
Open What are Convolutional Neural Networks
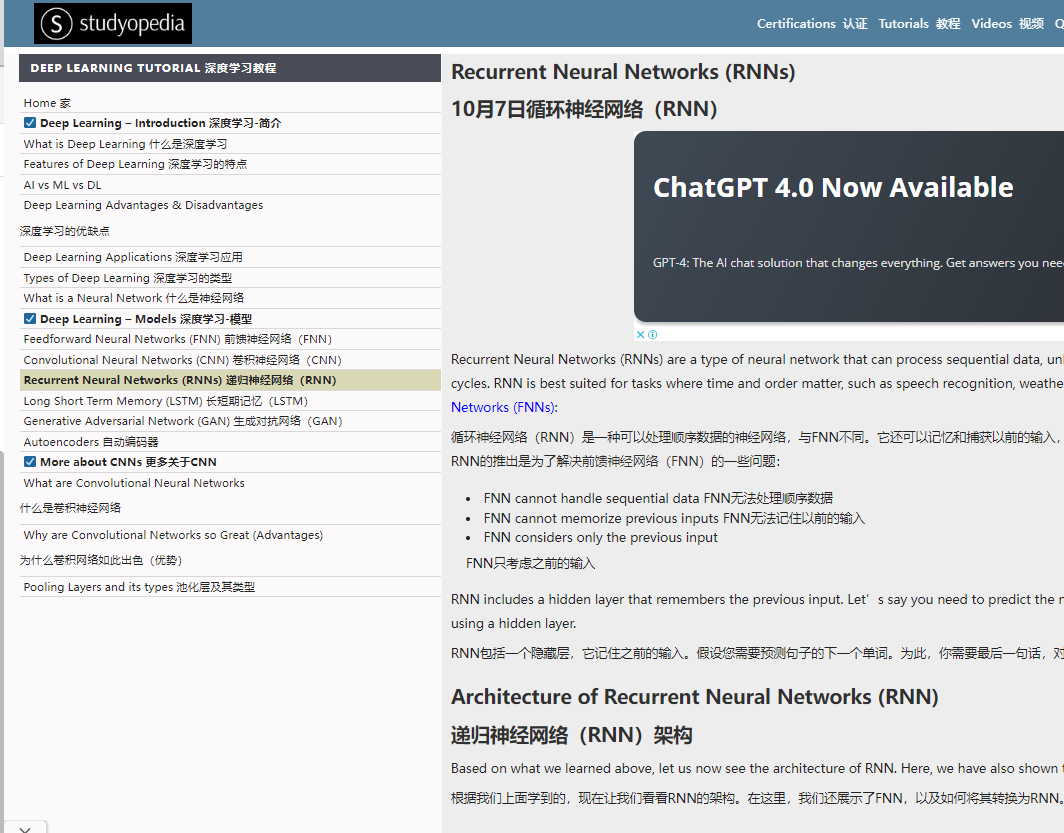134,483
